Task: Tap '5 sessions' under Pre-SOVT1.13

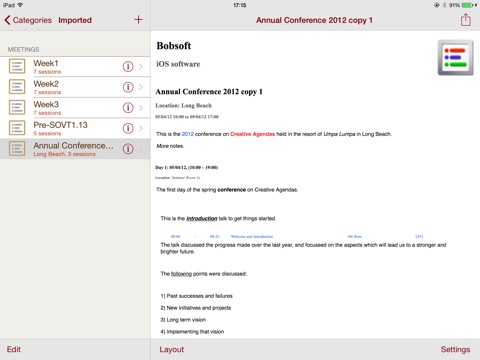Action: (x=47, y=133)
